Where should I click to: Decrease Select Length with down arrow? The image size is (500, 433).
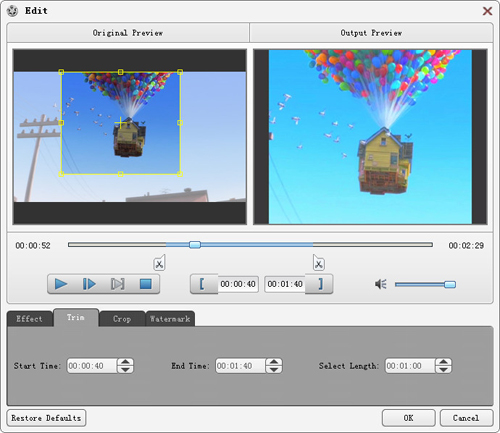pos(443,369)
